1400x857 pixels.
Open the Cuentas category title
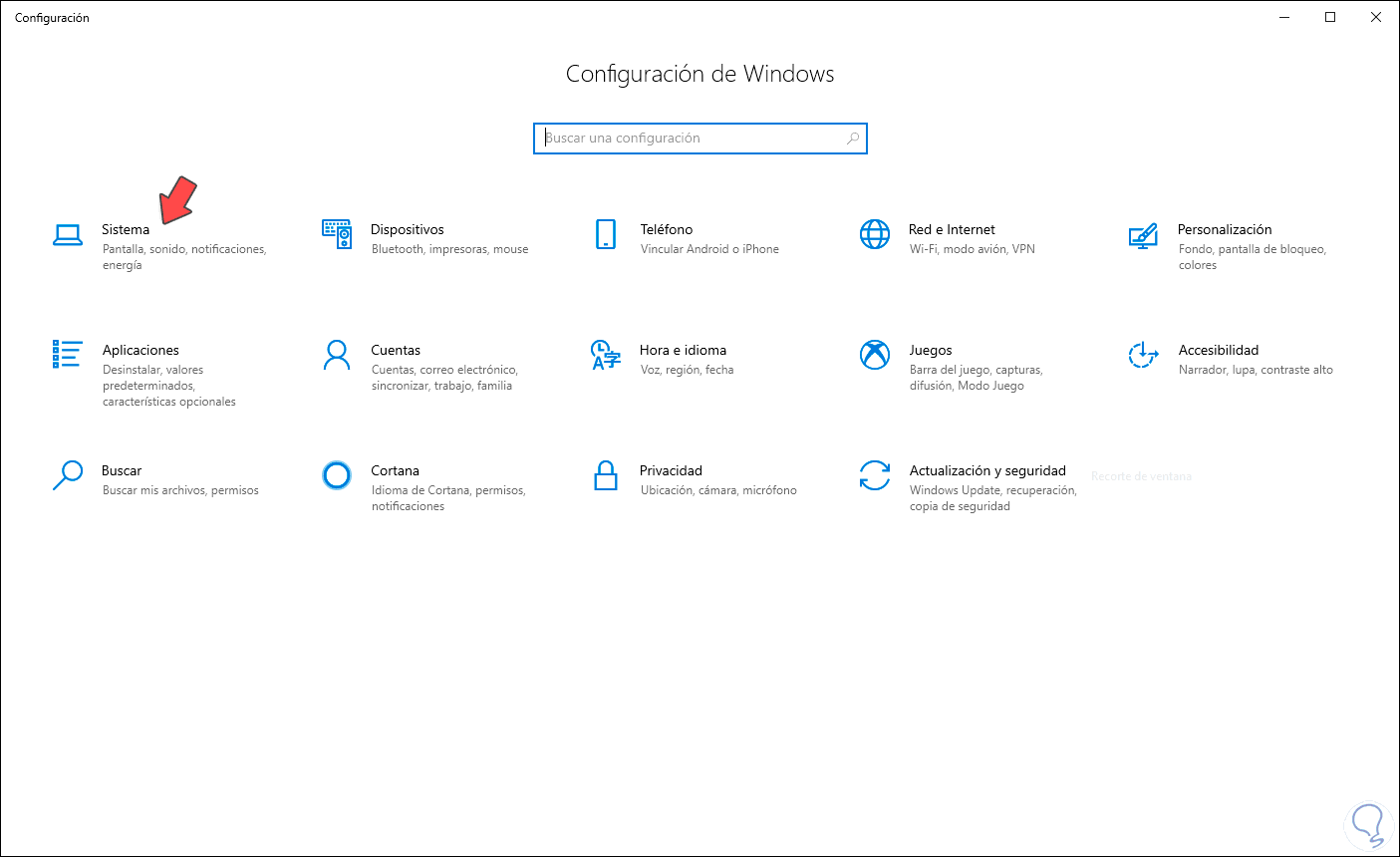coord(396,350)
